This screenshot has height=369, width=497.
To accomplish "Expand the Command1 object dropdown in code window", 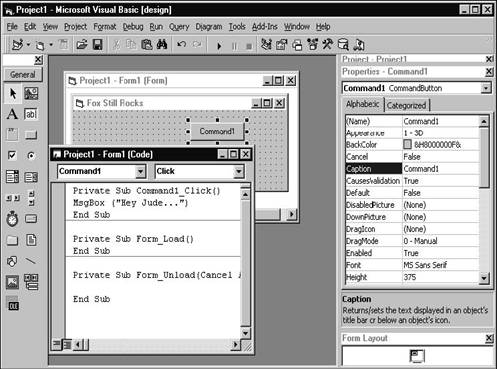I will (x=141, y=171).
